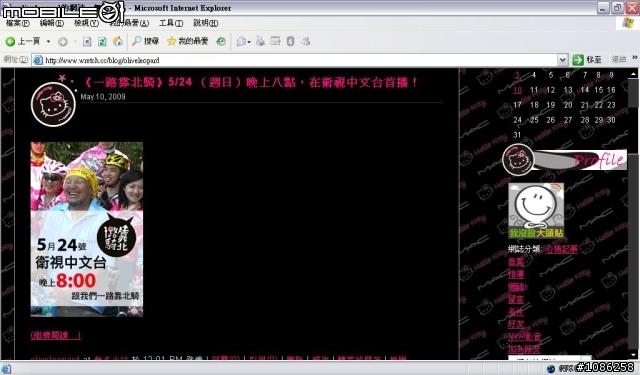Expand the address bar dropdown list
The height and width of the screenshot is (375, 640).
pyautogui.click(x=563, y=60)
